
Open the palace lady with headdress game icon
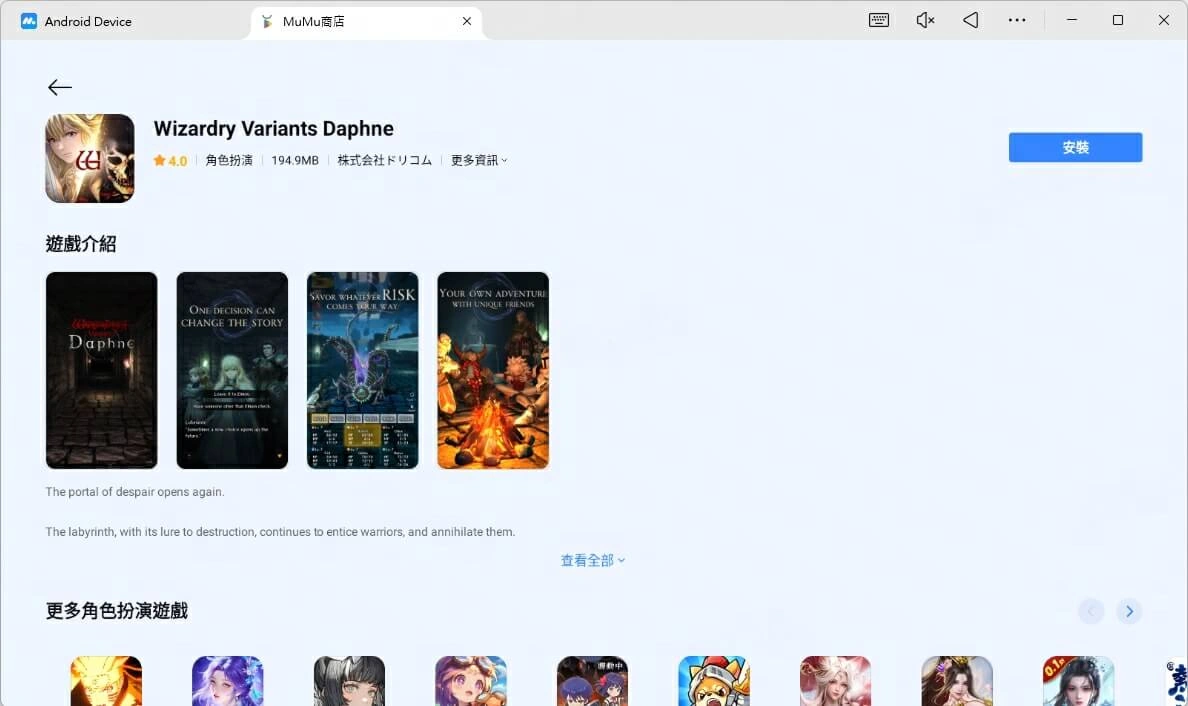957,681
